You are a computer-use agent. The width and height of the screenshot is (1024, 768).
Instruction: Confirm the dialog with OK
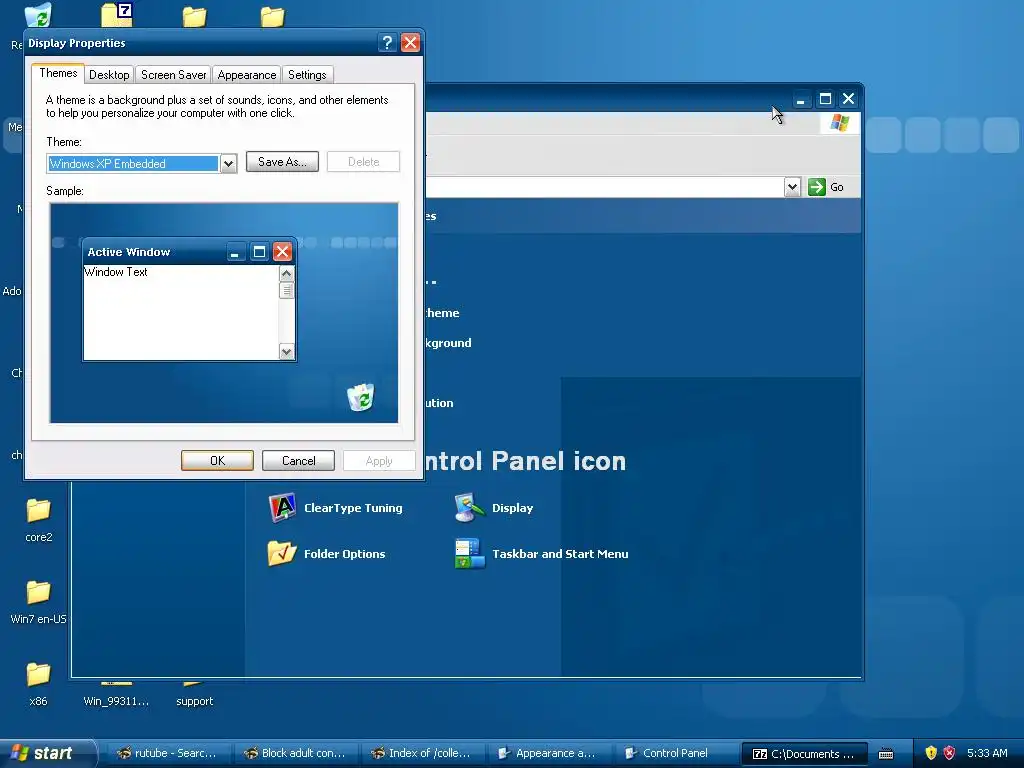pyautogui.click(x=217, y=460)
